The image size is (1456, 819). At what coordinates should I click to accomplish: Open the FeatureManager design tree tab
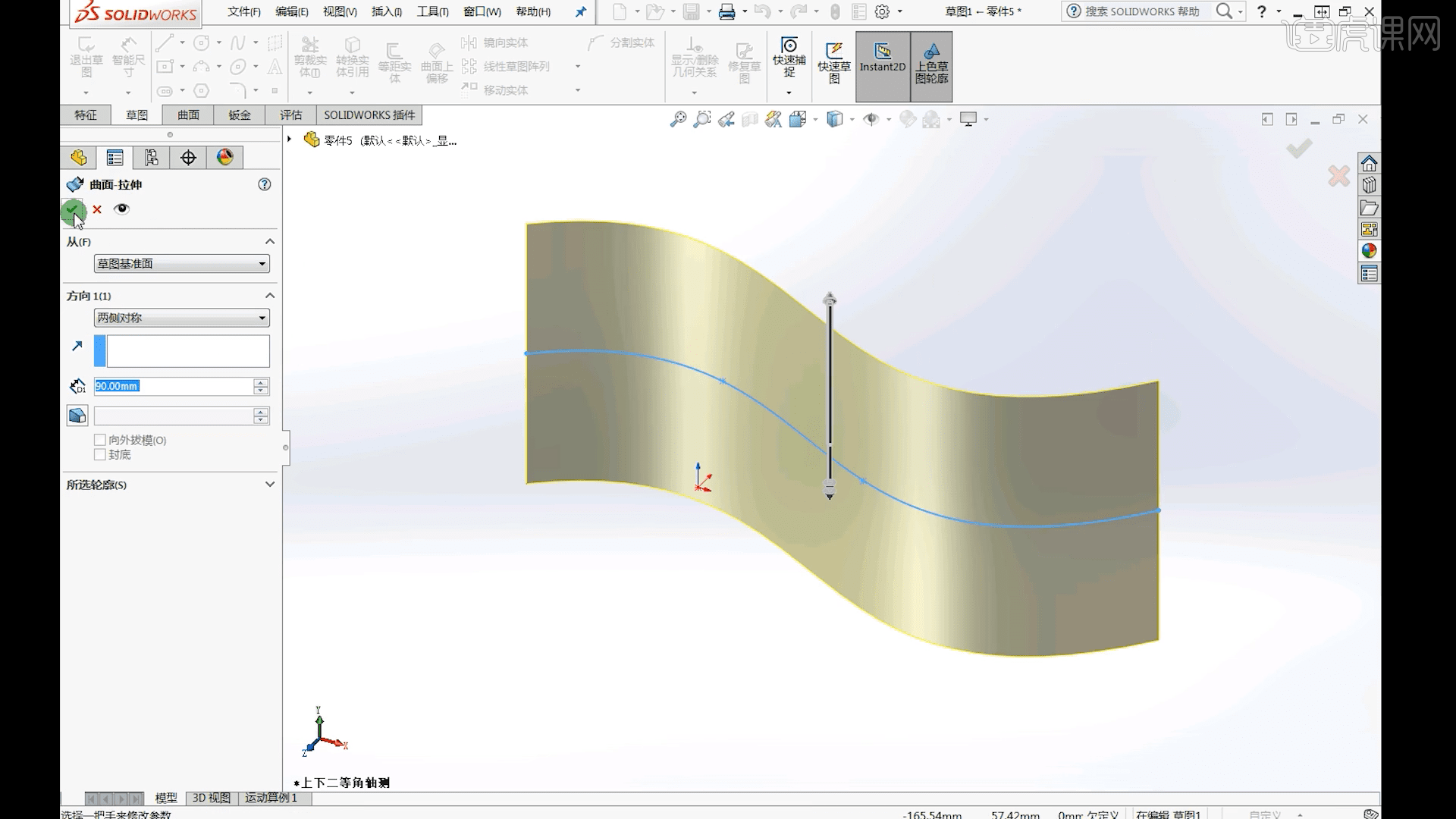(x=79, y=158)
